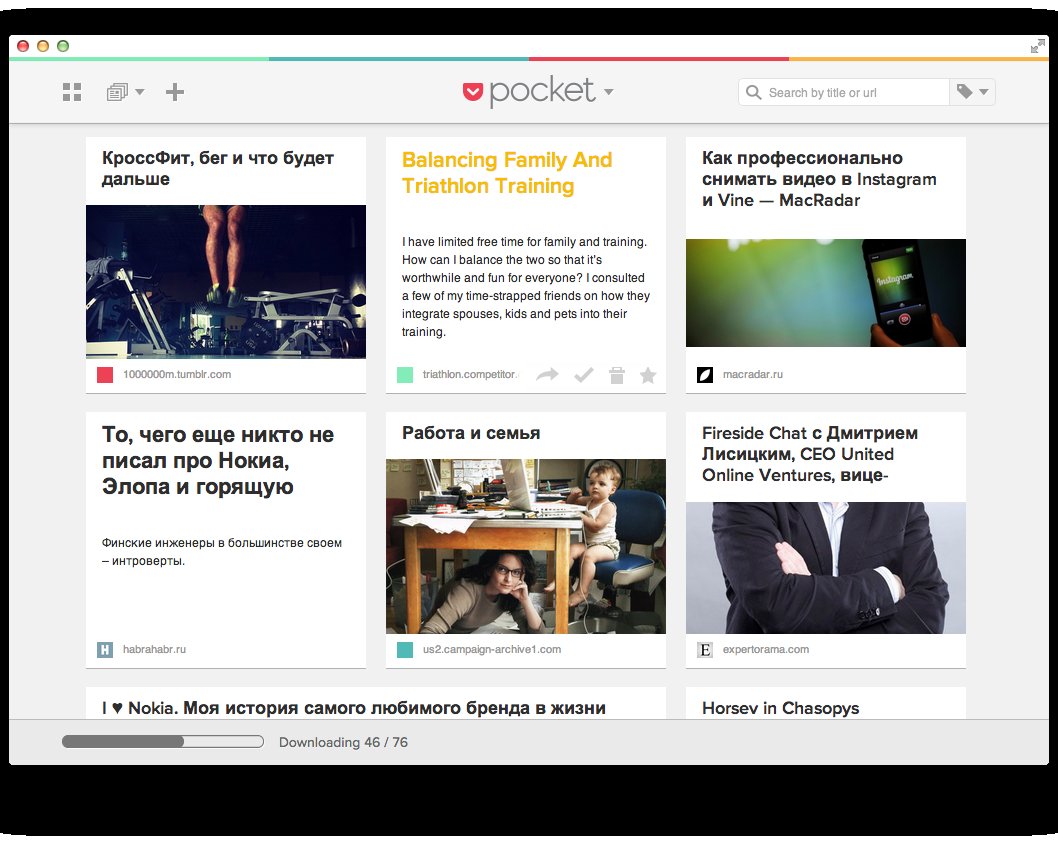
Task: Click the red tumblr favicon
Action: [x=105, y=374]
